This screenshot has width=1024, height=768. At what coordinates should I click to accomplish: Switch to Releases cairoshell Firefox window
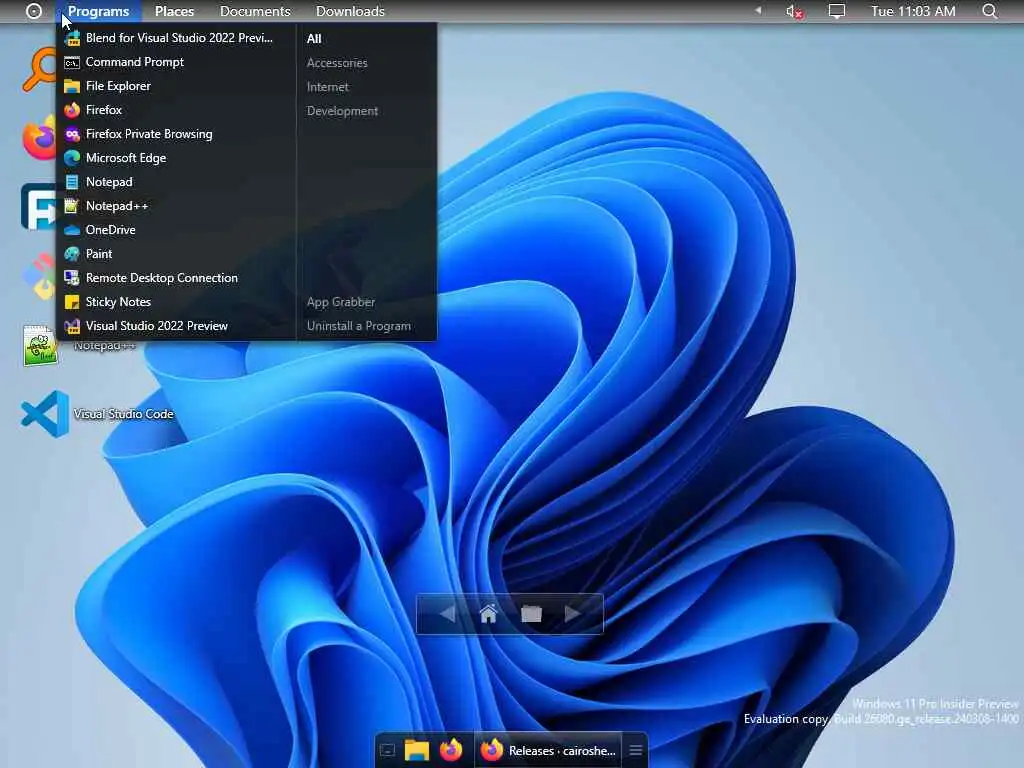tap(549, 751)
